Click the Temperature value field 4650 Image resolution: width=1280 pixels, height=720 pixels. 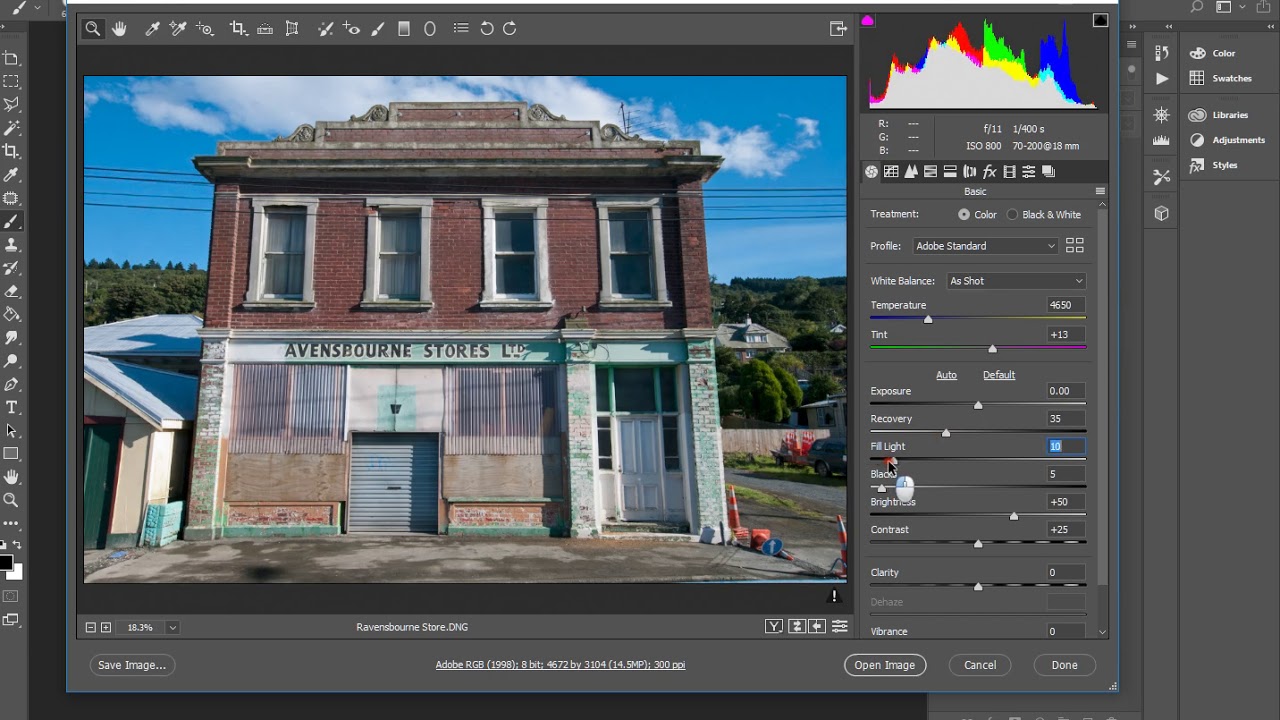pyautogui.click(x=1066, y=305)
